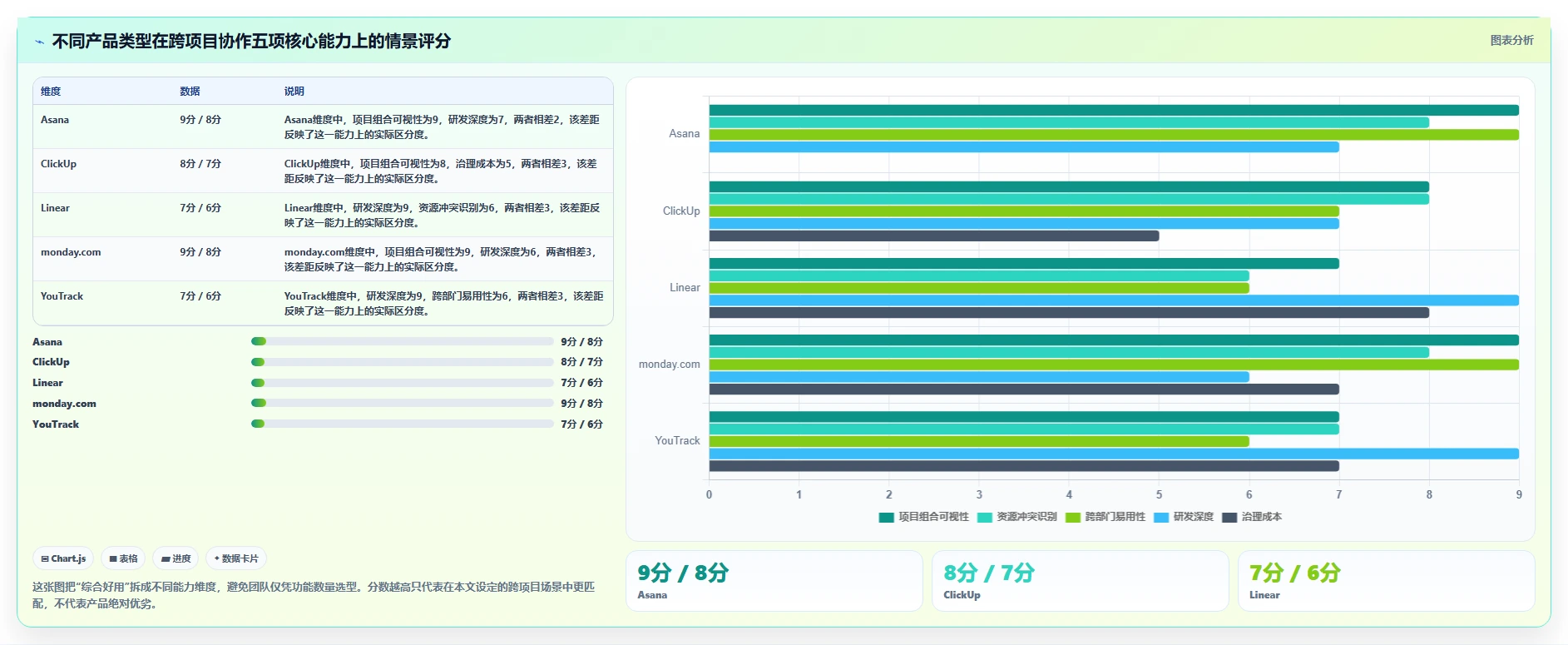The image size is (1568, 645).
Task: Click the light teal 资源冲突识别 bar for ClickUp
Action: pos(1069,199)
